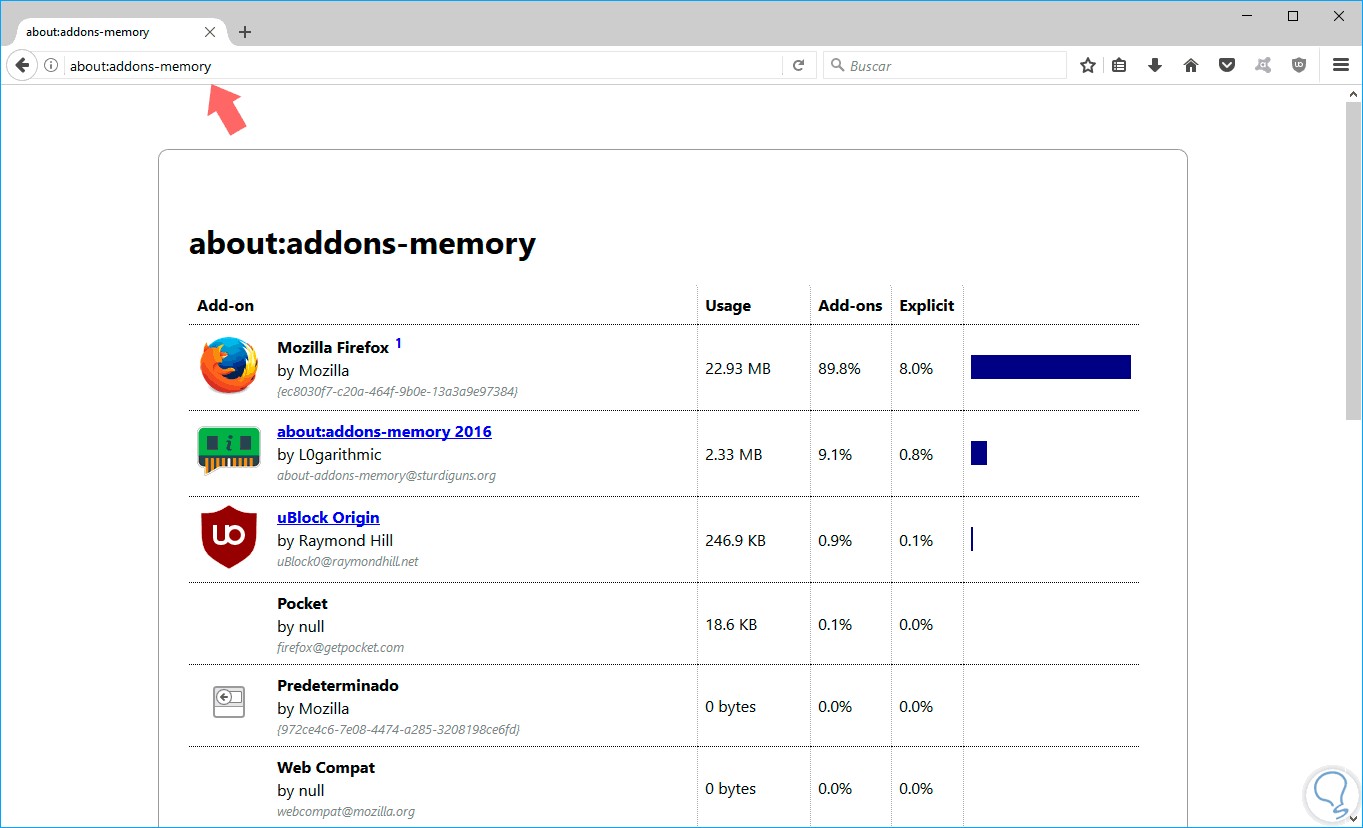Screen dimensions: 1363x828
Task: Reload the current page
Action: [798, 66]
